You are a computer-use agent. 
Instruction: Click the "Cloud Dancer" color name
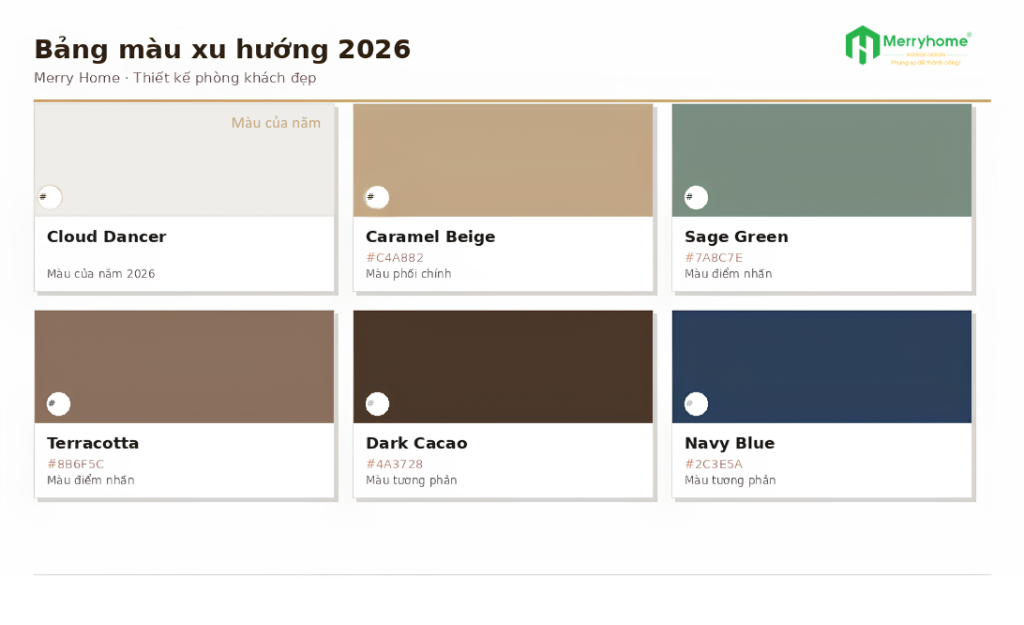tap(106, 236)
